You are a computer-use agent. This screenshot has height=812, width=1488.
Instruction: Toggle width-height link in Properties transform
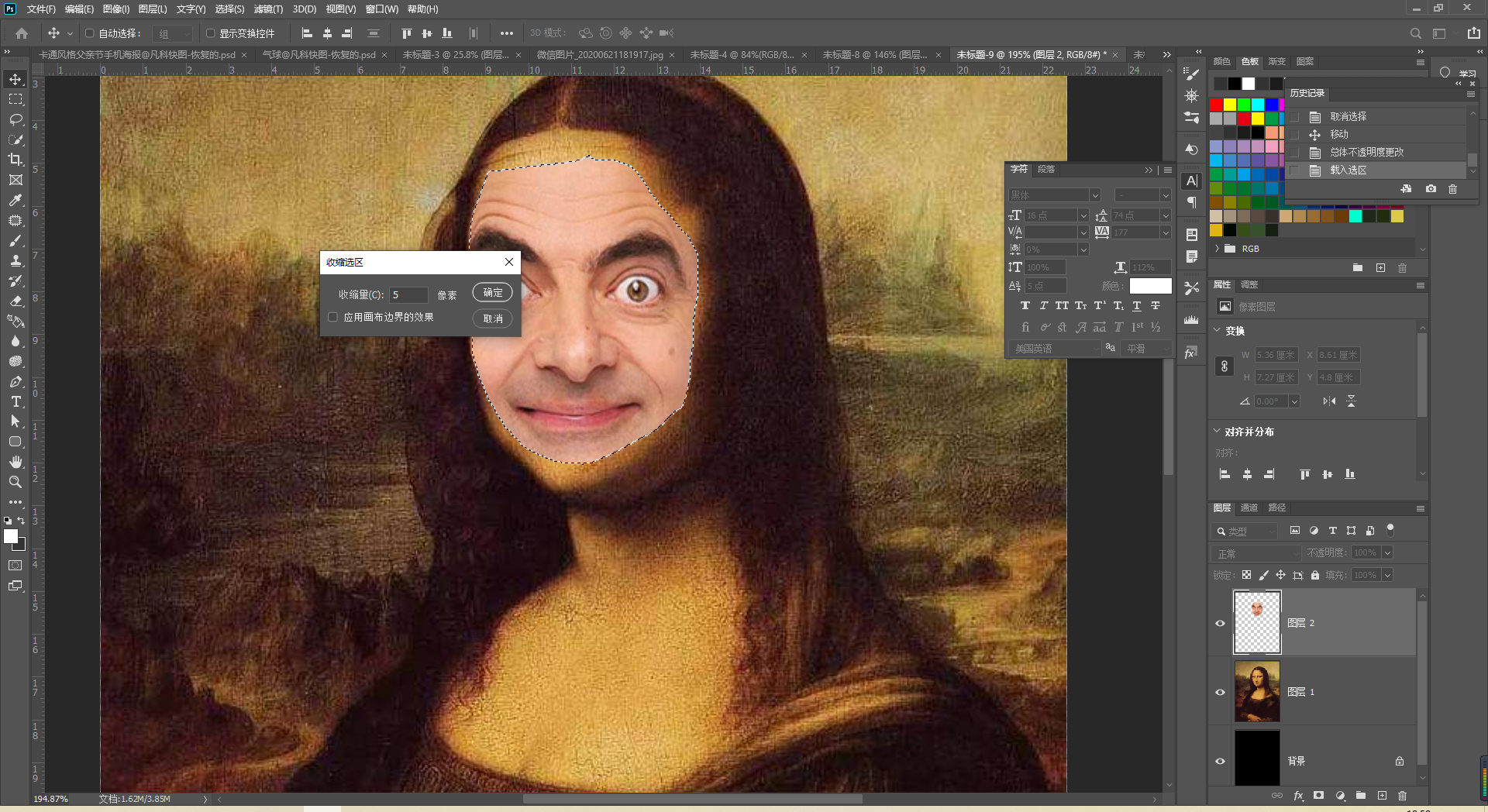point(1224,366)
